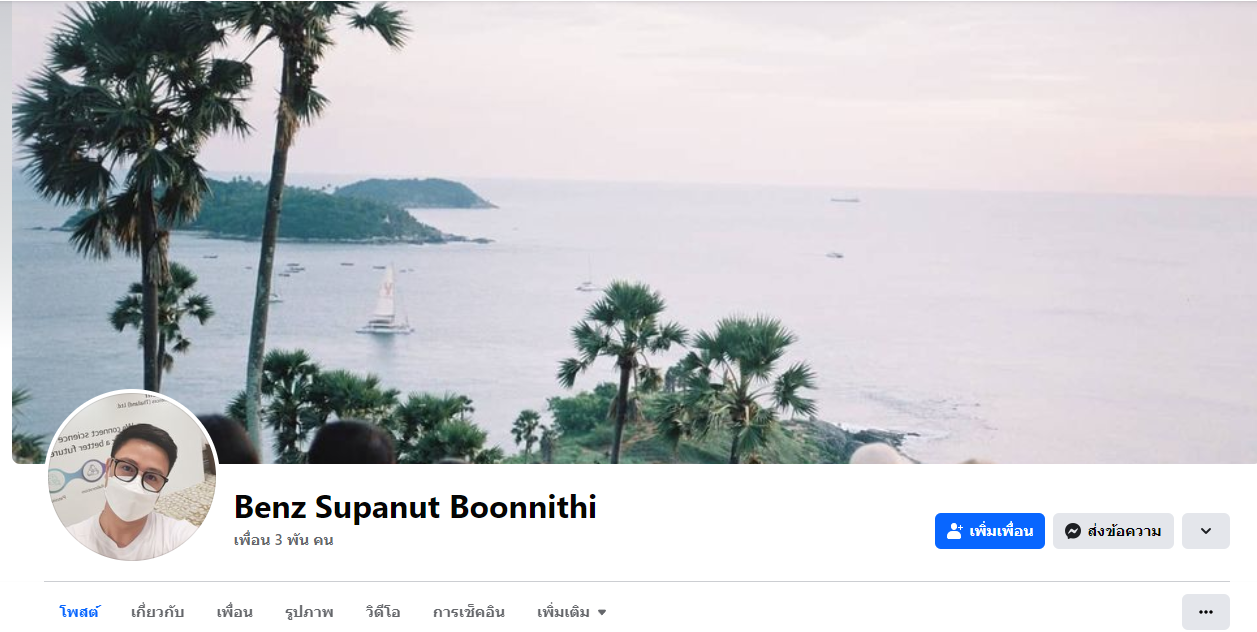Click the Benz Supanut Boonnithi profile name
Viewport: 1257px width, 632px height.
click(x=415, y=507)
